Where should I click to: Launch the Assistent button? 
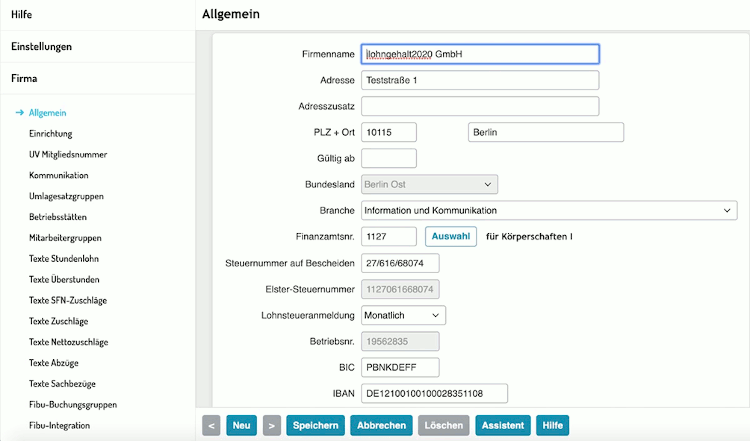503,425
